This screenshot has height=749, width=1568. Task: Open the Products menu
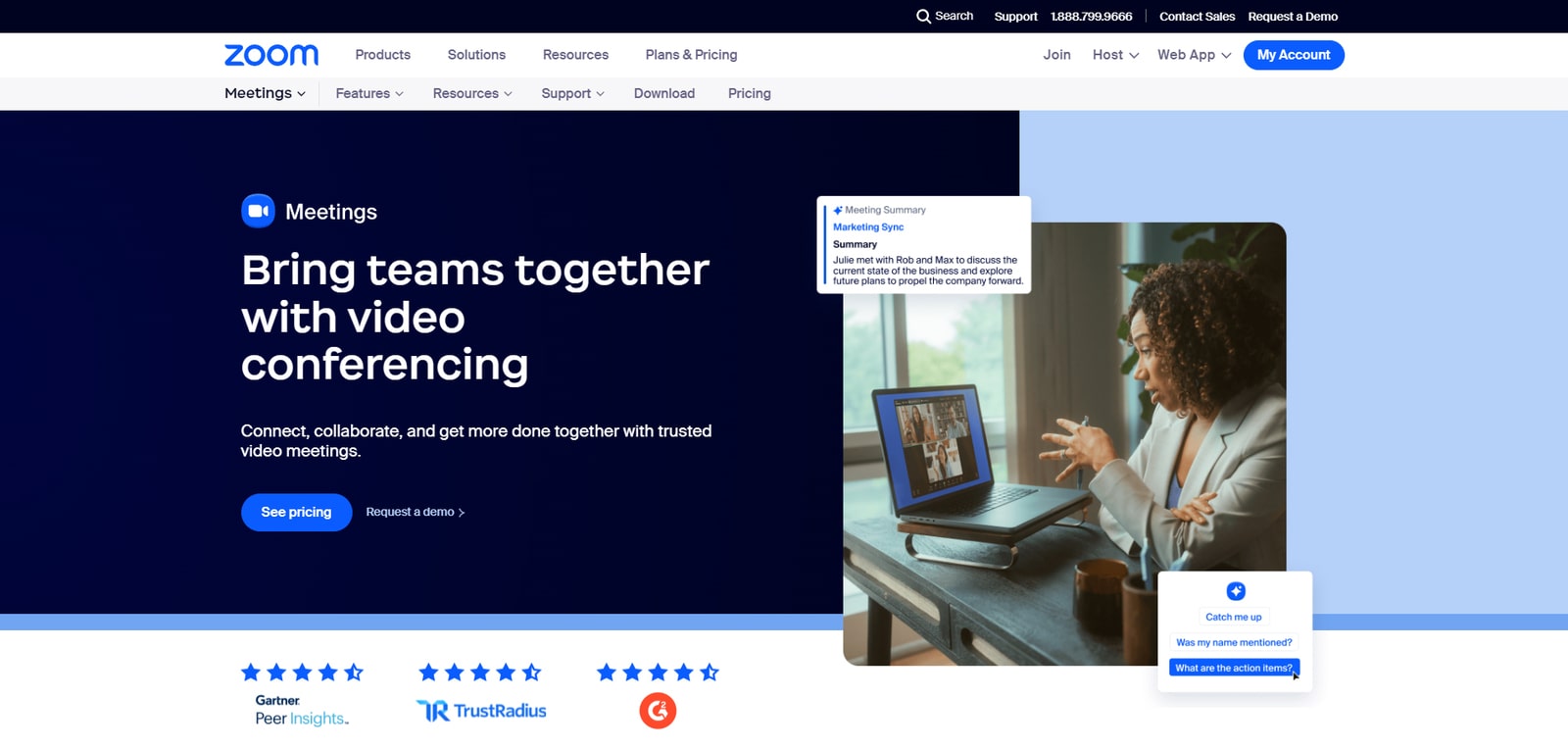pos(383,55)
